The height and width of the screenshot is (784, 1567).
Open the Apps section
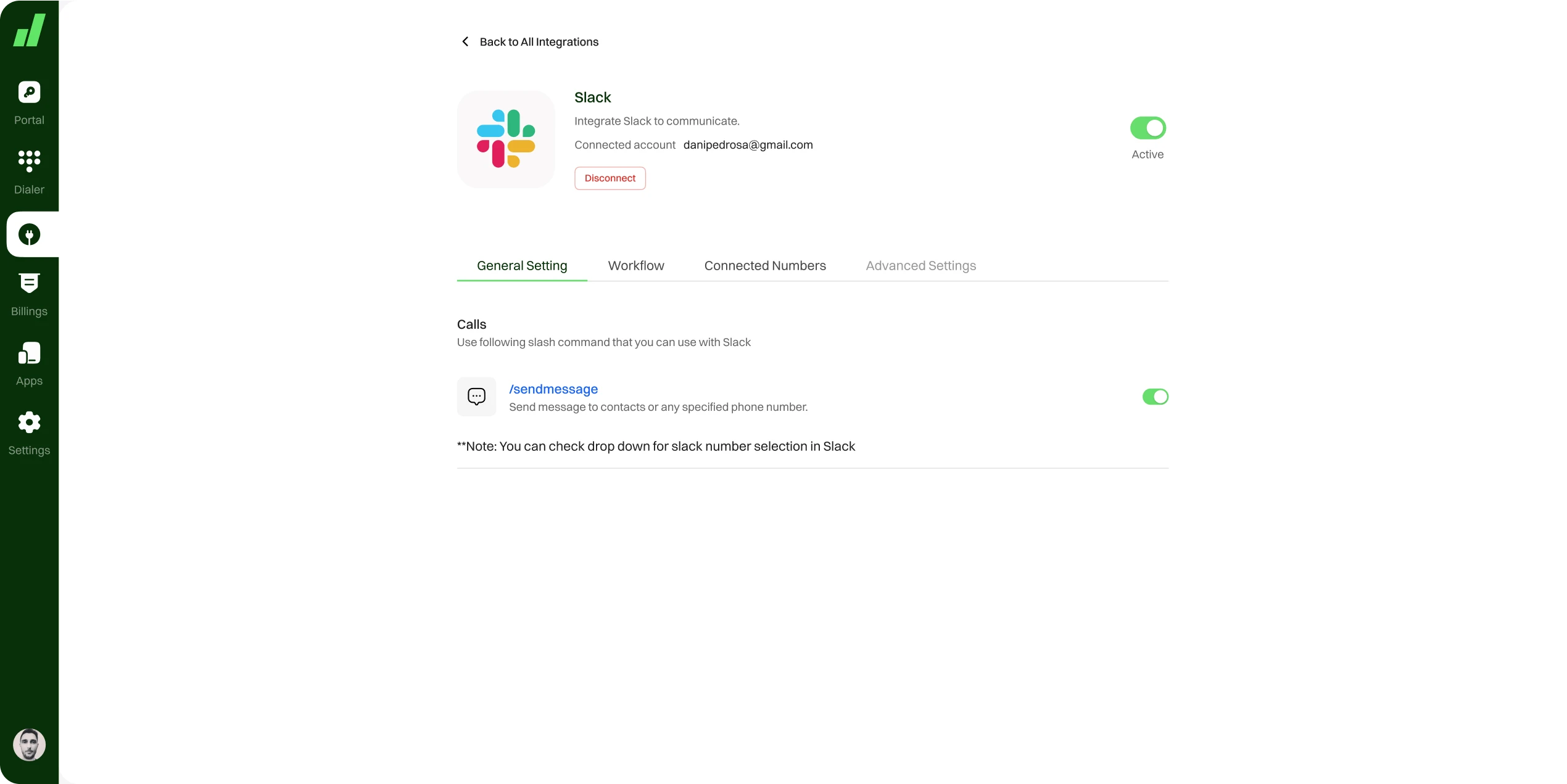[29, 364]
